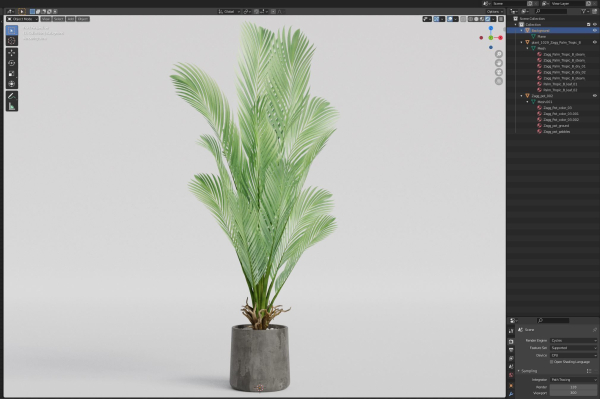The width and height of the screenshot is (600, 399).
Task: Pick the Rotate tool
Action: 12,63
